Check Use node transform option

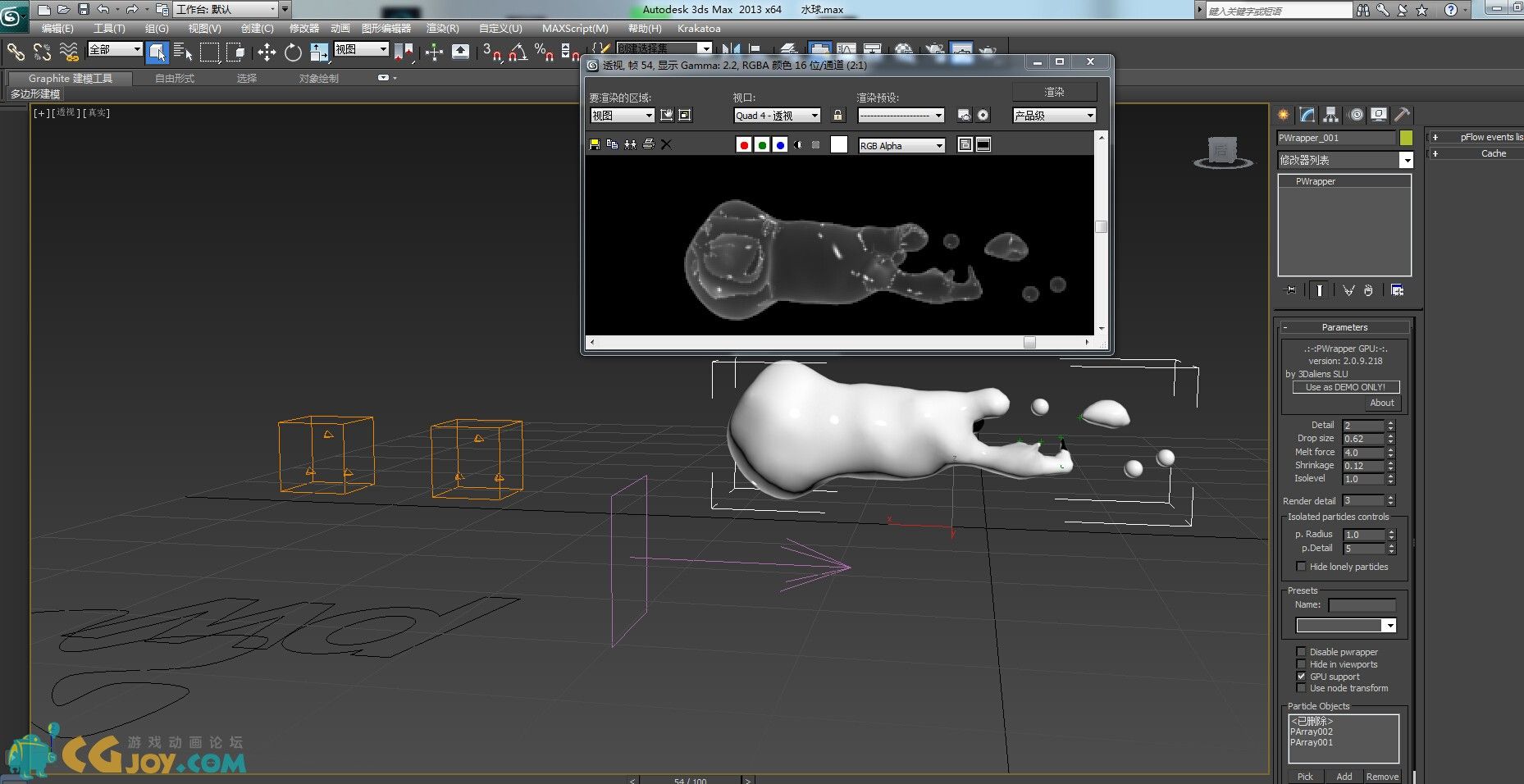click(x=1301, y=688)
